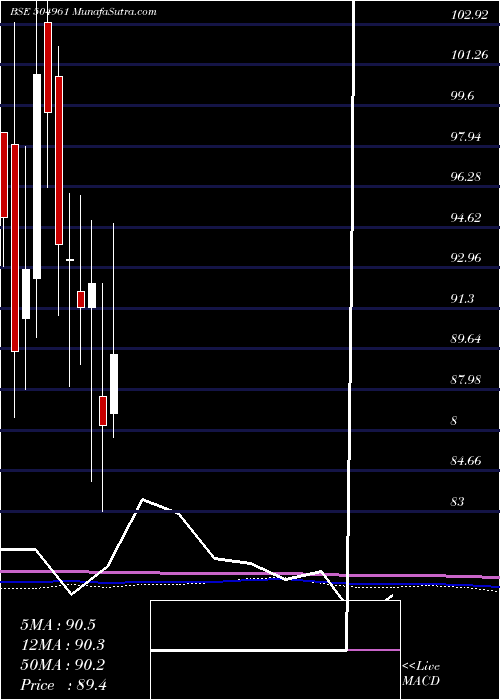This screenshot has height=700, width=500.
Task: Click the small doji candle near 92.96
Action: click(x=70, y=260)
